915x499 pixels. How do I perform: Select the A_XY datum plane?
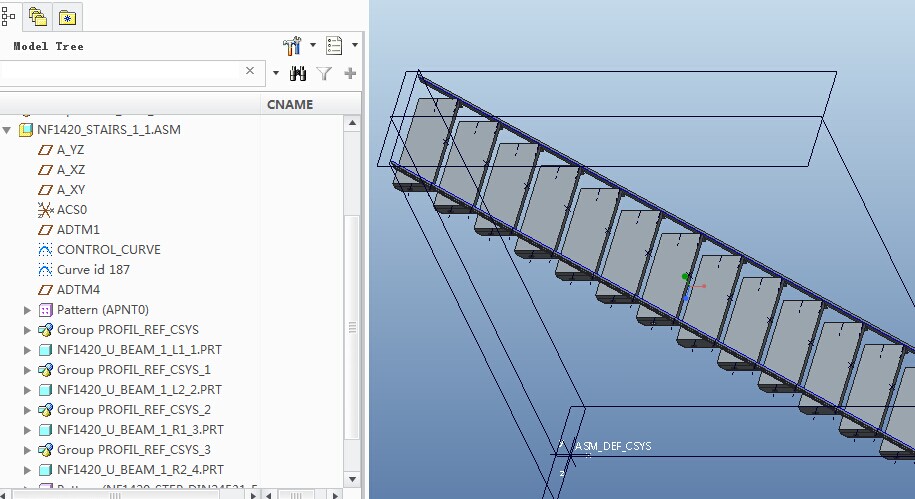pyautogui.click(x=71, y=190)
